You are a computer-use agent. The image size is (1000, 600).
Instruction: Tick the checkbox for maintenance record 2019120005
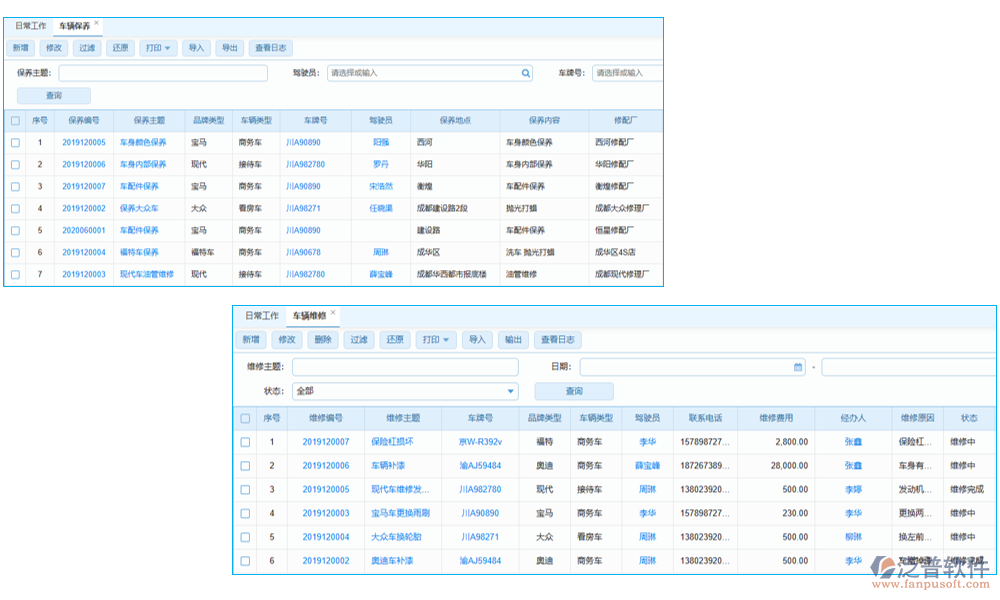point(15,142)
